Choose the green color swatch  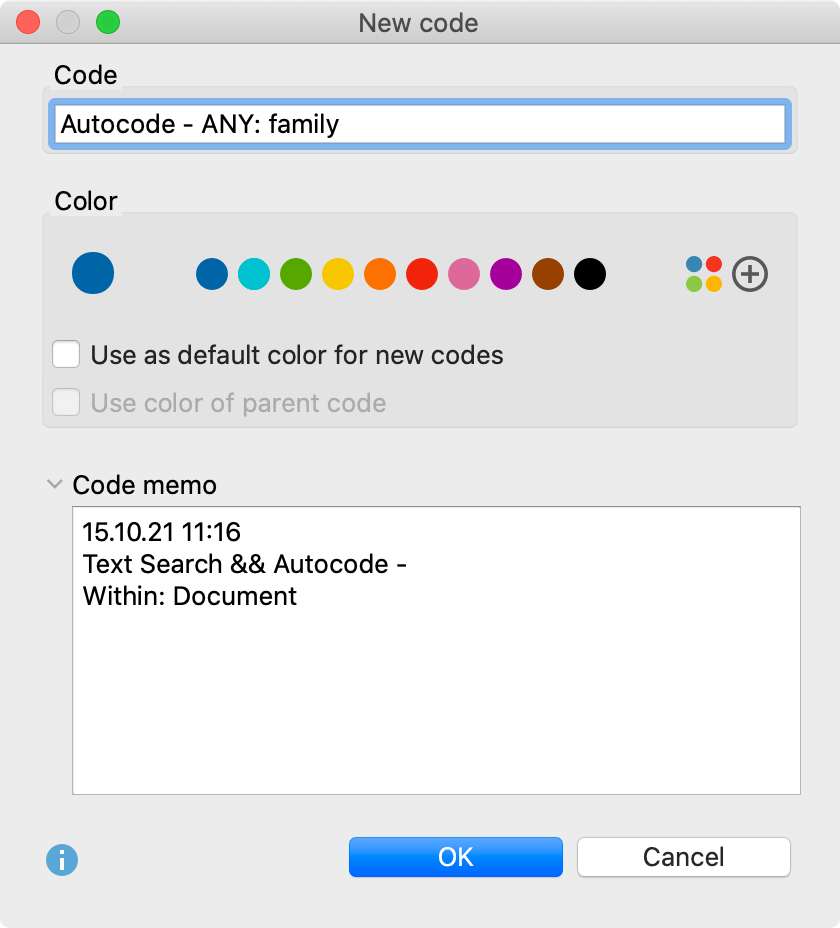point(296,274)
